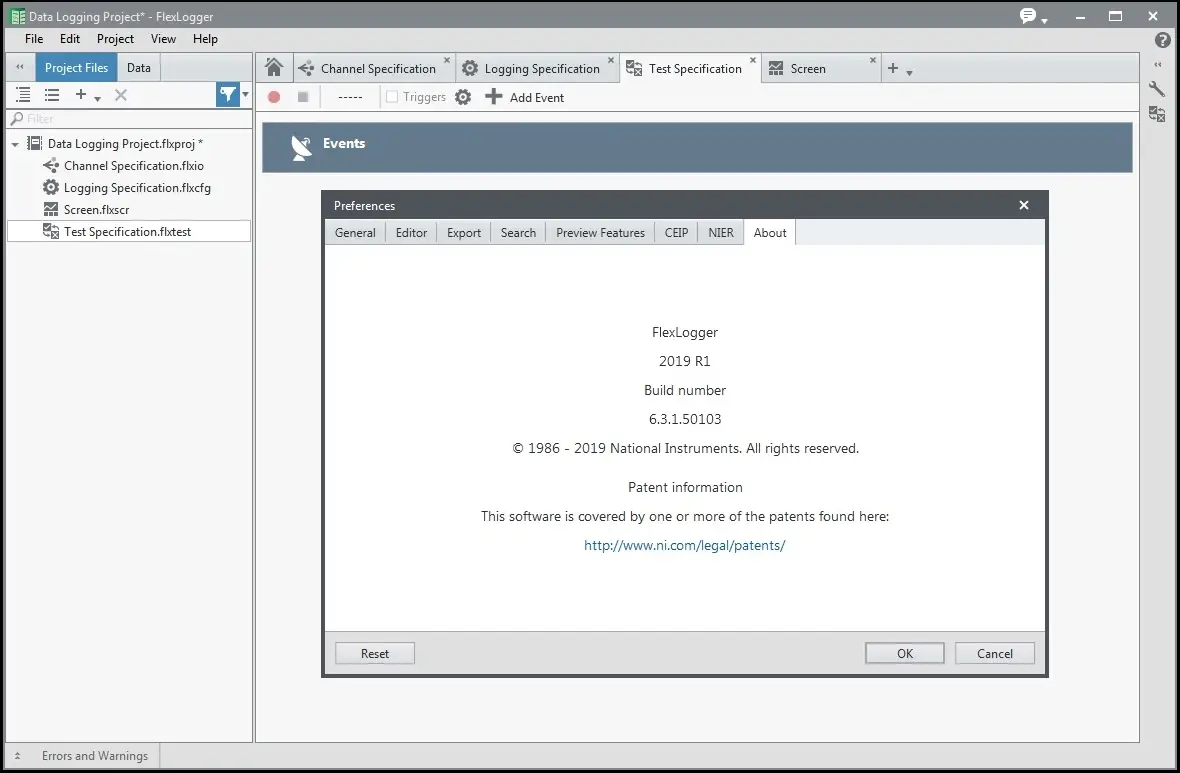Close the Channel Specification tab
The height and width of the screenshot is (773, 1180).
coord(447,60)
